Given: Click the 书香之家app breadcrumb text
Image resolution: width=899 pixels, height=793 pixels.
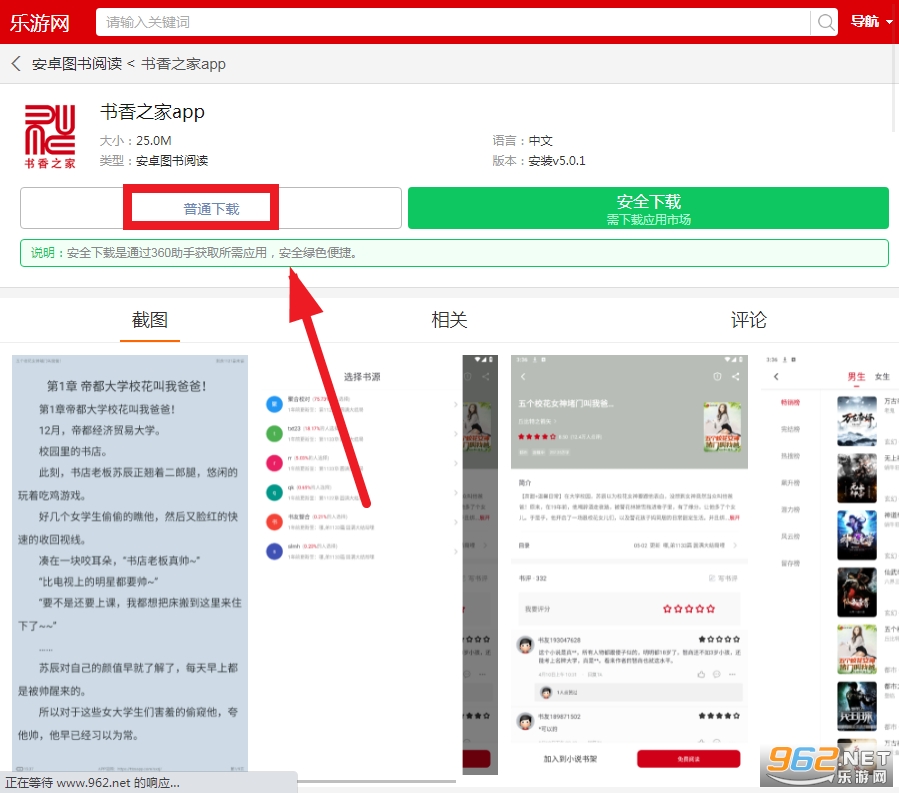Looking at the screenshot, I should [183, 64].
